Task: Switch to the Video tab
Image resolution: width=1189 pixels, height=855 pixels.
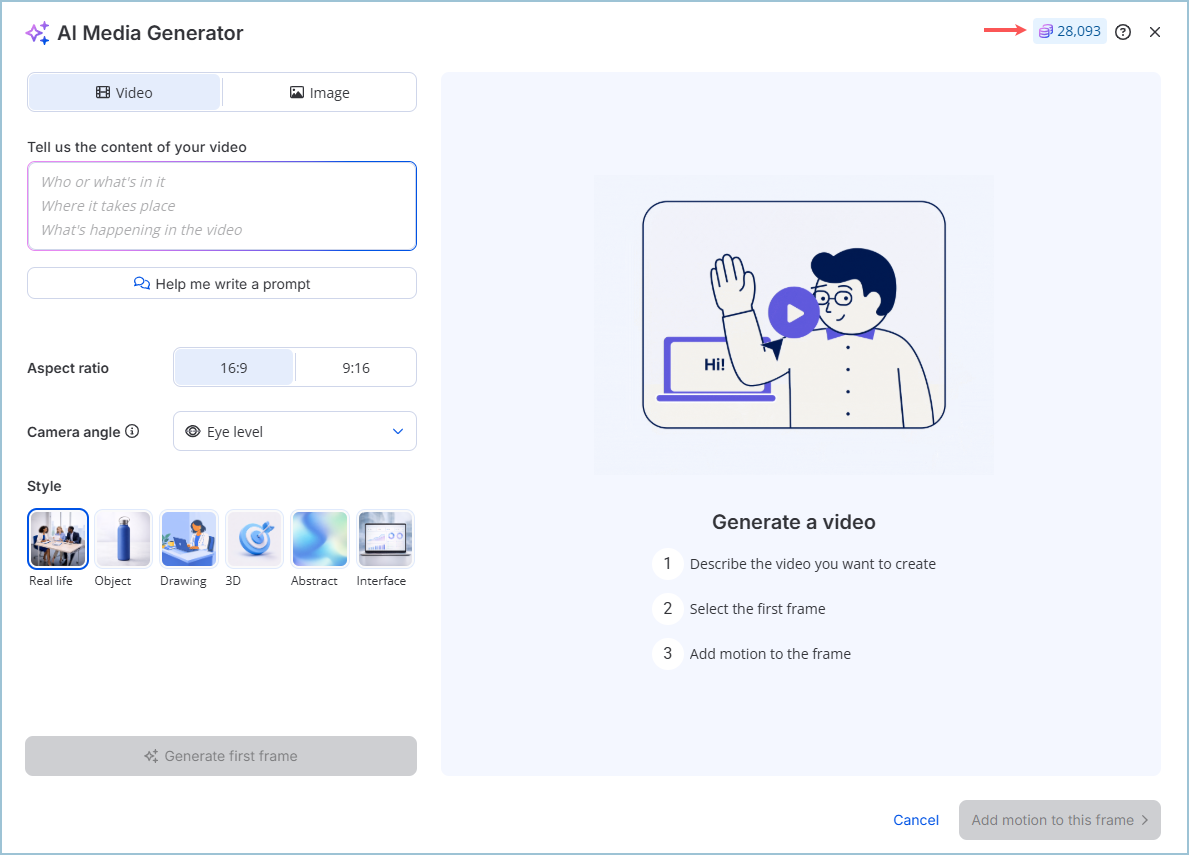Action: click(125, 93)
